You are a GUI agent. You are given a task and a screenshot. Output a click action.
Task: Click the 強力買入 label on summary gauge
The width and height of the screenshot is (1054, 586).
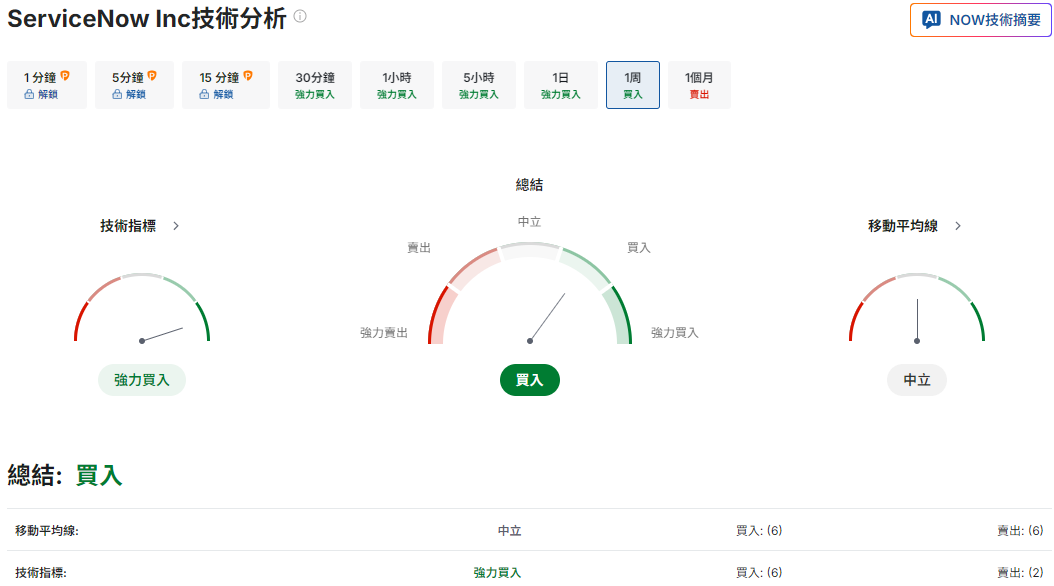(x=675, y=333)
